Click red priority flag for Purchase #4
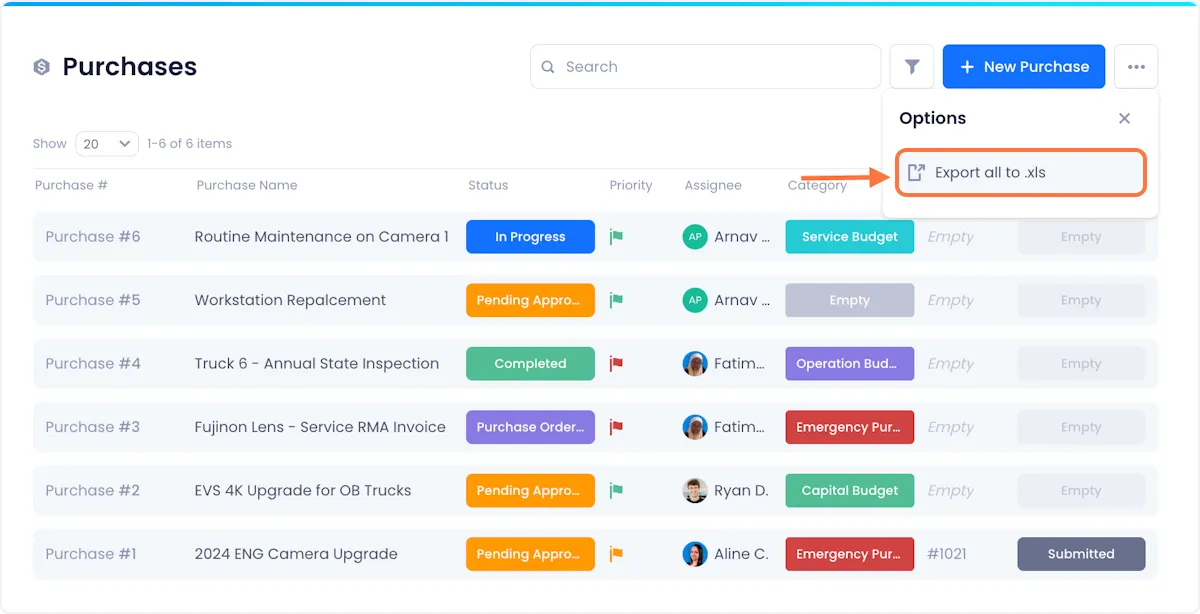This screenshot has width=1200, height=614. tap(617, 364)
